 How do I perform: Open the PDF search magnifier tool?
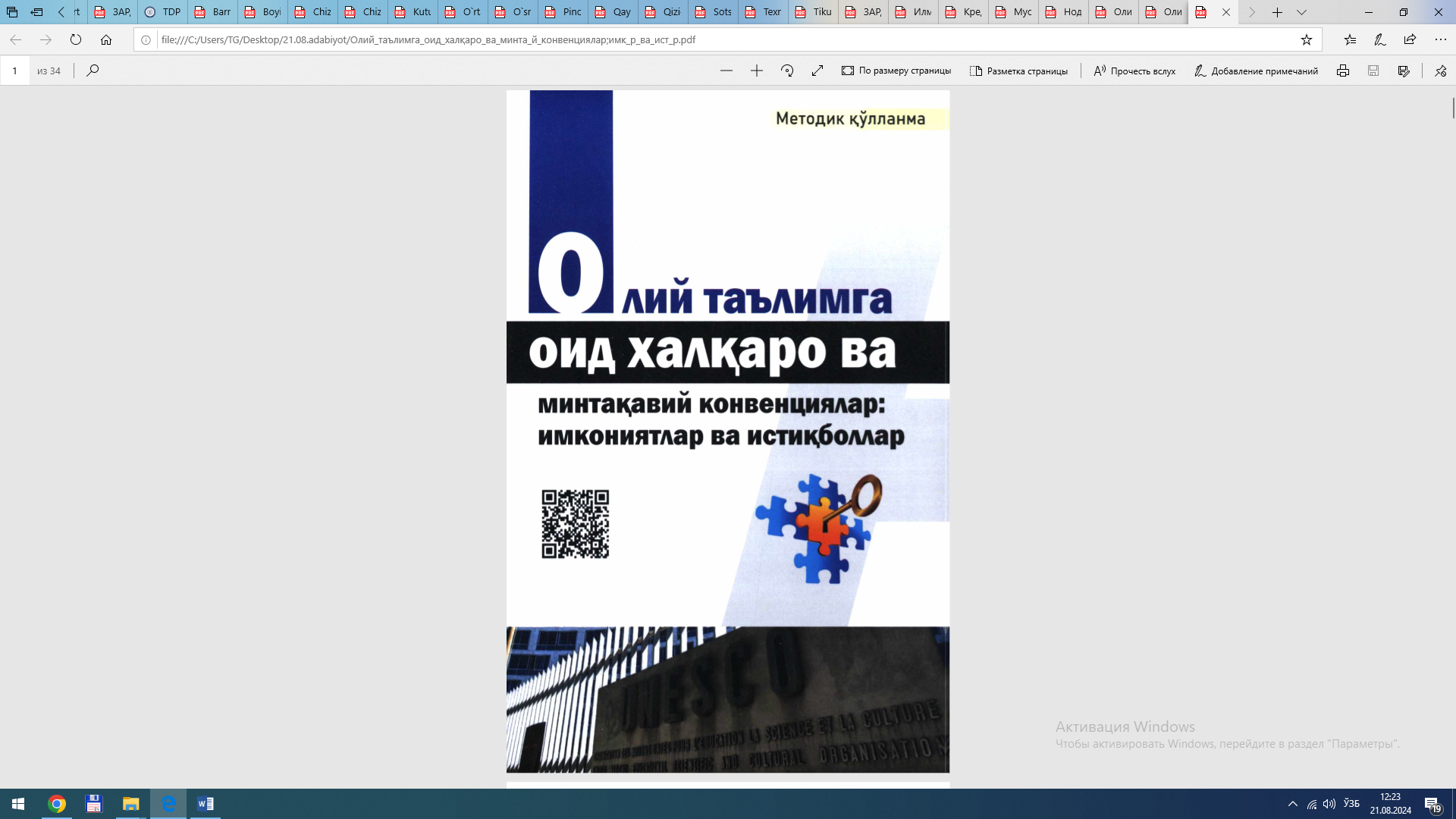pyautogui.click(x=92, y=71)
